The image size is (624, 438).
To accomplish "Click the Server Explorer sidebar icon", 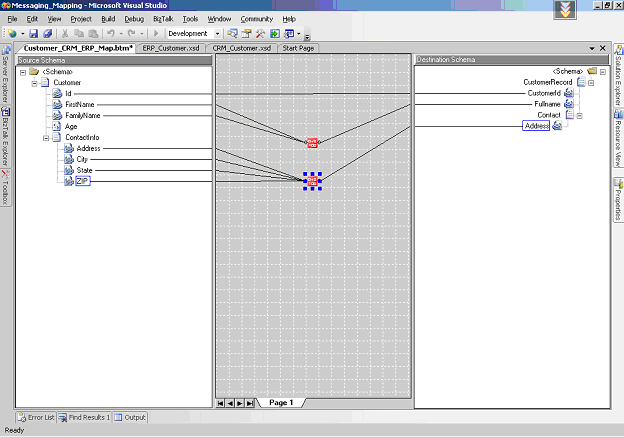I will coord(6,49).
